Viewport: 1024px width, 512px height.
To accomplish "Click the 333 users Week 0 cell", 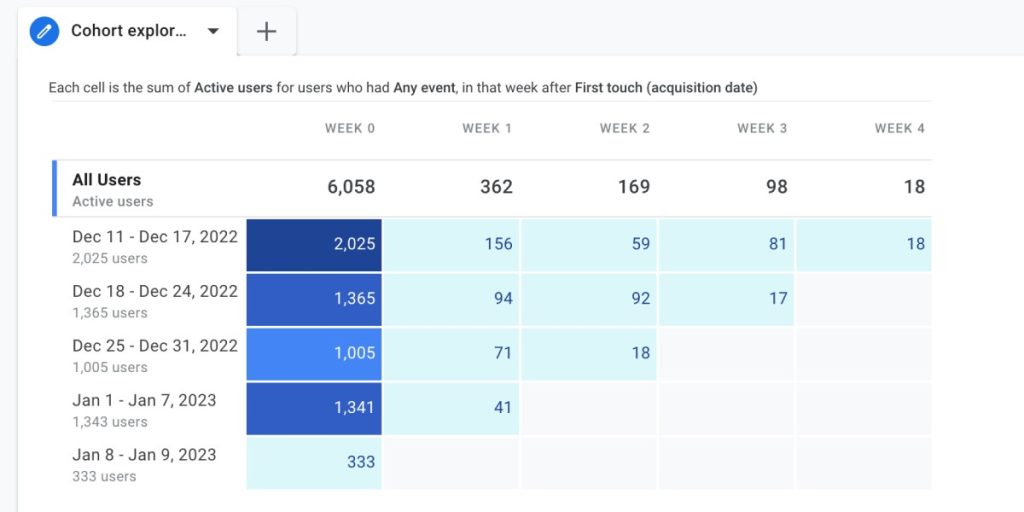I will click(314, 462).
